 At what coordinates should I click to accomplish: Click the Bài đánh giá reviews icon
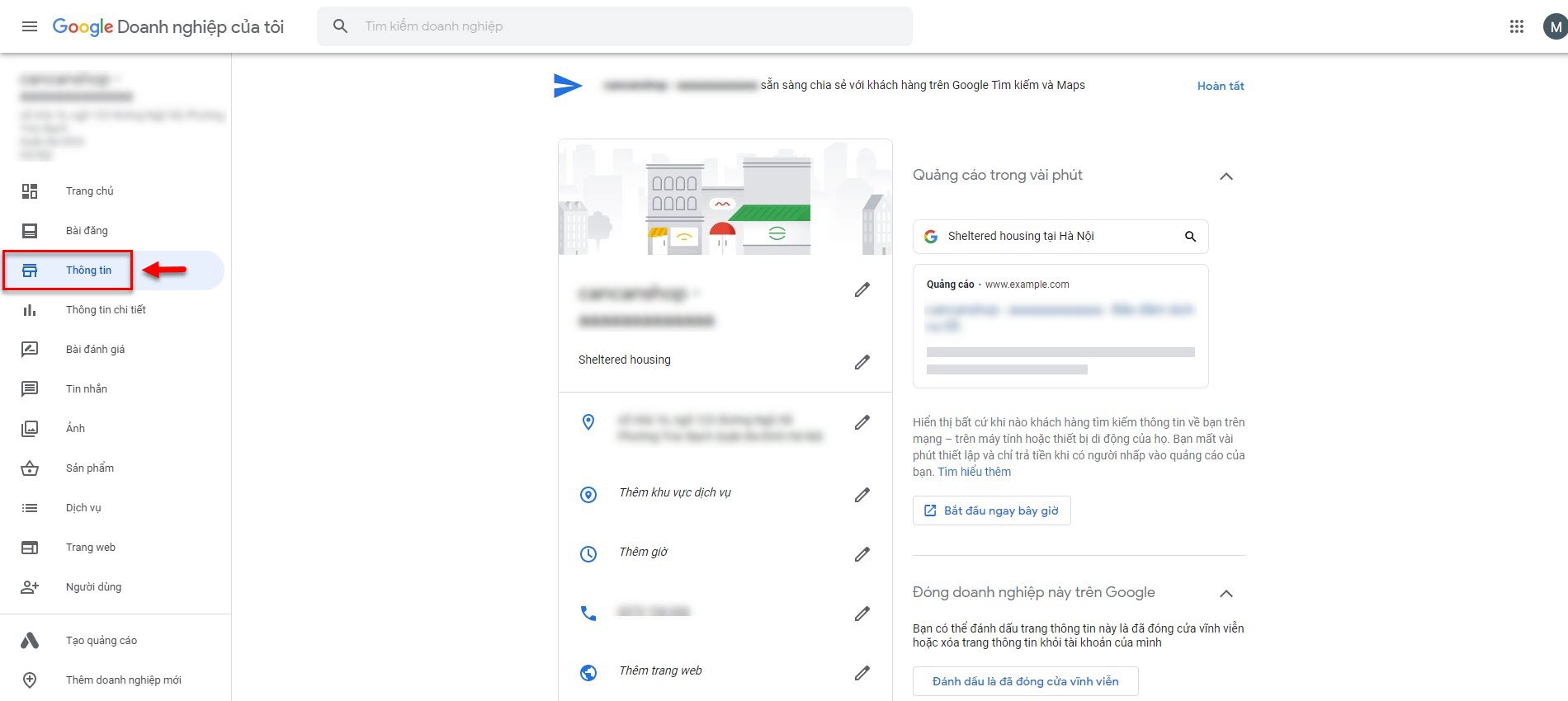(30, 350)
